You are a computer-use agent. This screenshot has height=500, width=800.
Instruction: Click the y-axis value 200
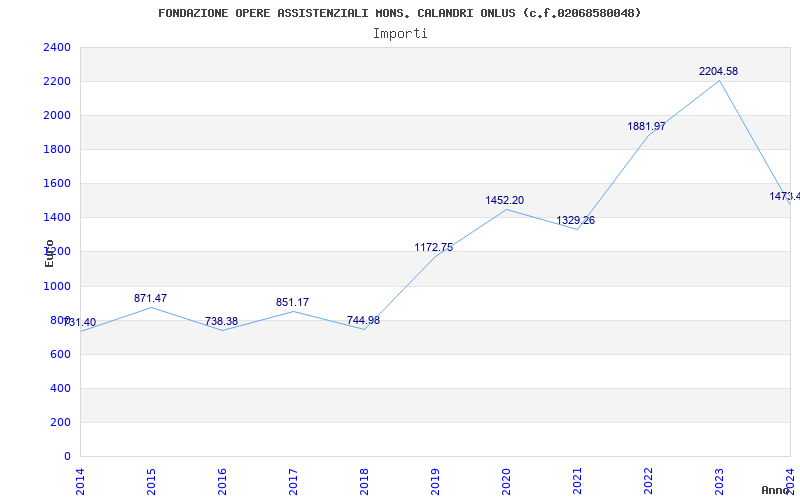click(61, 422)
